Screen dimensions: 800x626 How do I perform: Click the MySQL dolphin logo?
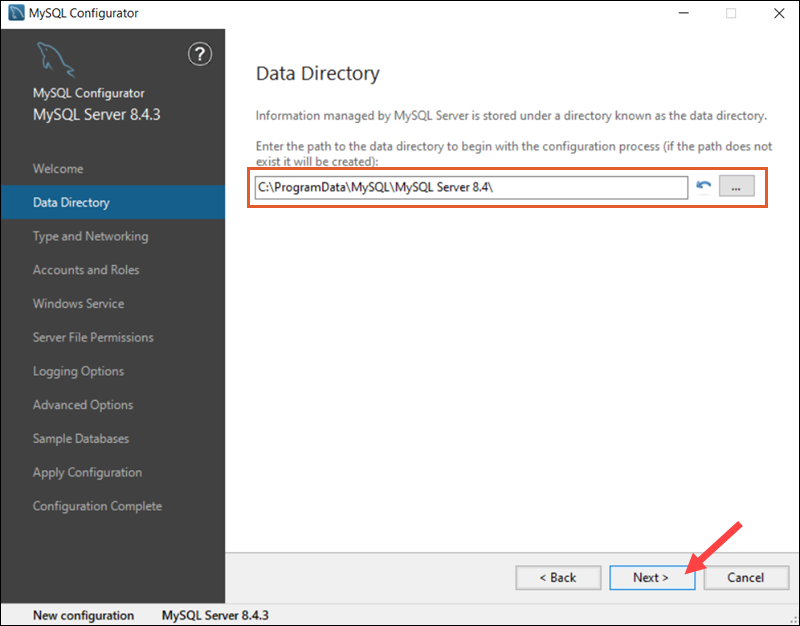click(x=55, y=58)
